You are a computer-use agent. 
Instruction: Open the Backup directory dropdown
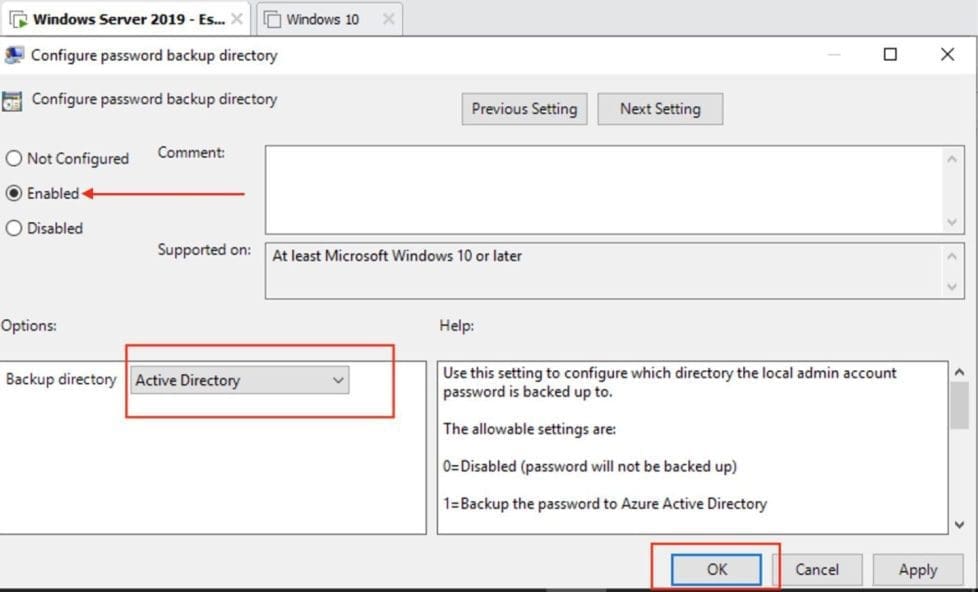click(x=340, y=380)
